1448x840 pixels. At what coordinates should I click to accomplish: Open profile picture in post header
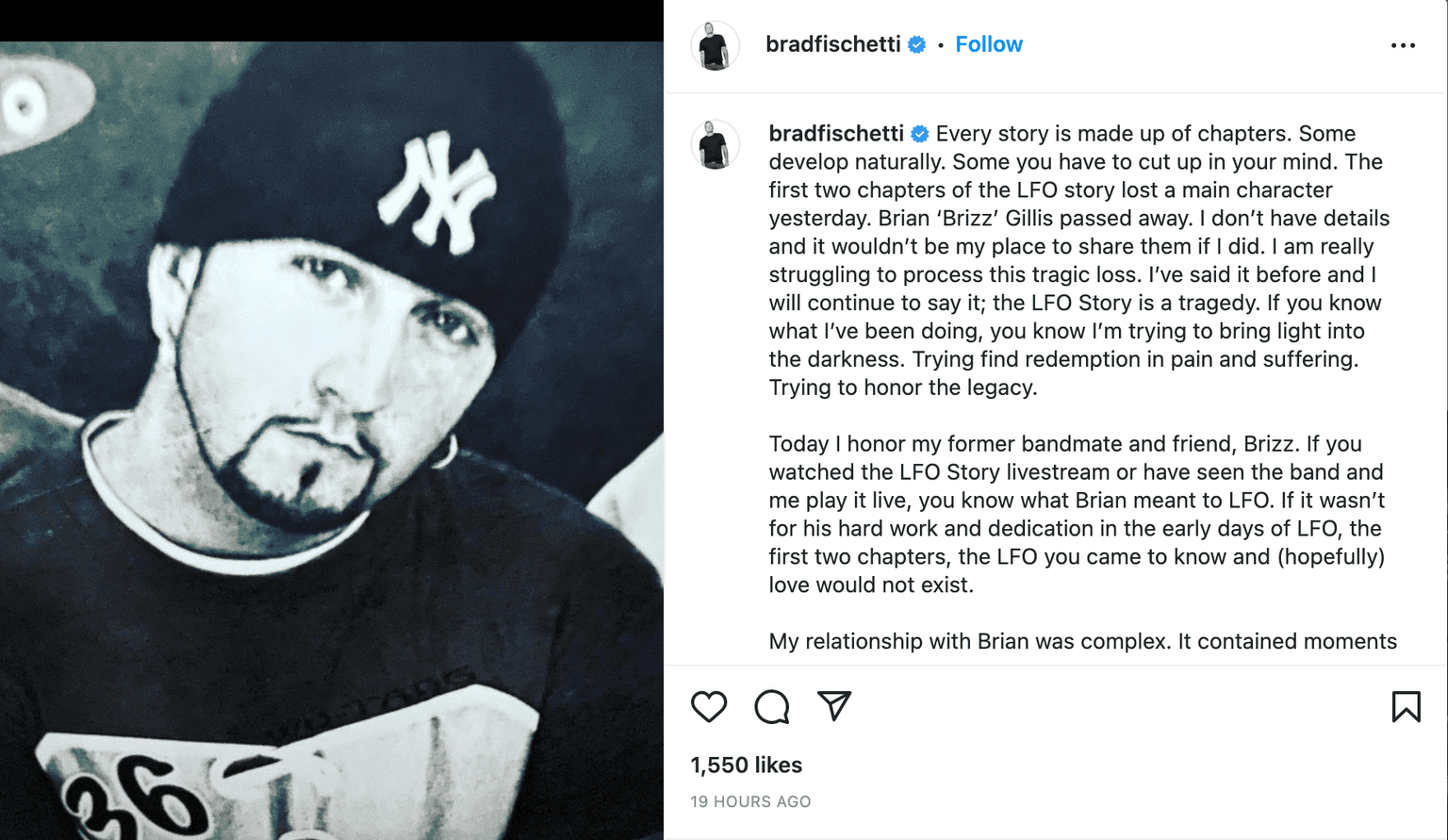point(715,45)
